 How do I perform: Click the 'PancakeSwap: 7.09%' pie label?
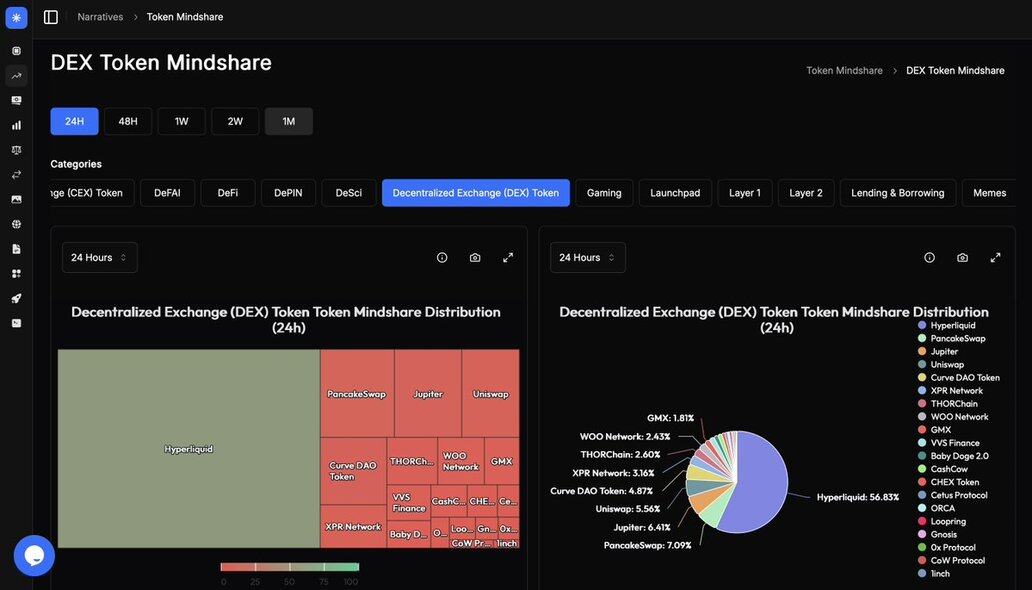pyautogui.click(x=648, y=545)
